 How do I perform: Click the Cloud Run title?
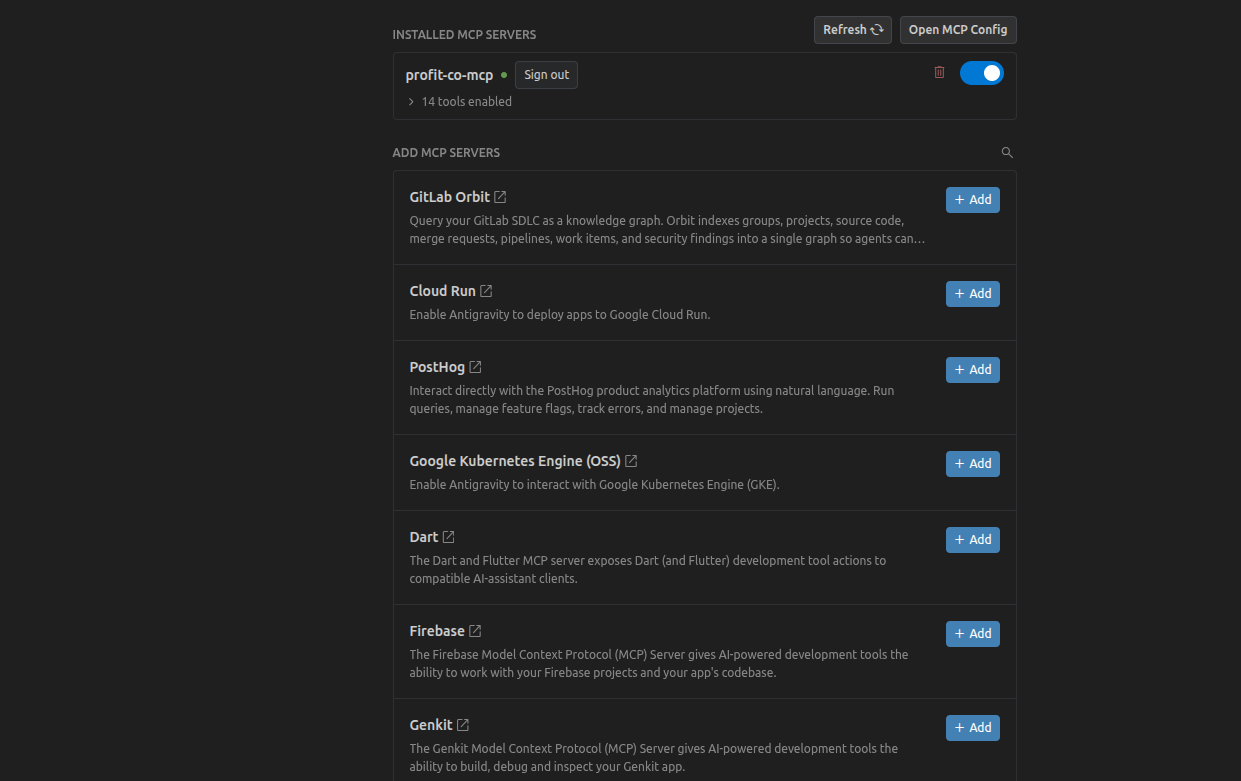pos(443,291)
